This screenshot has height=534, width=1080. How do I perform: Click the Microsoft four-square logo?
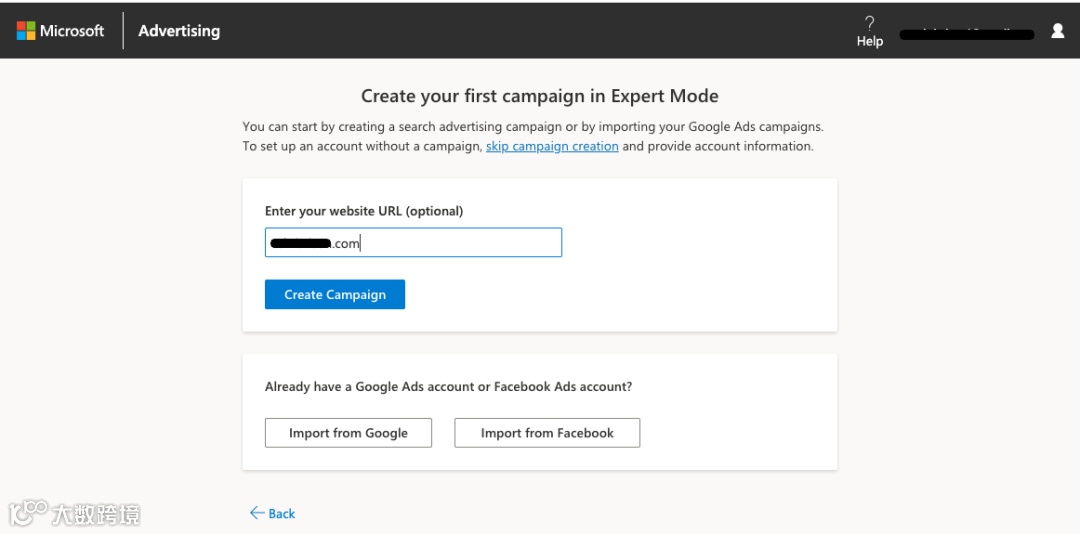[x=26, y=31]
